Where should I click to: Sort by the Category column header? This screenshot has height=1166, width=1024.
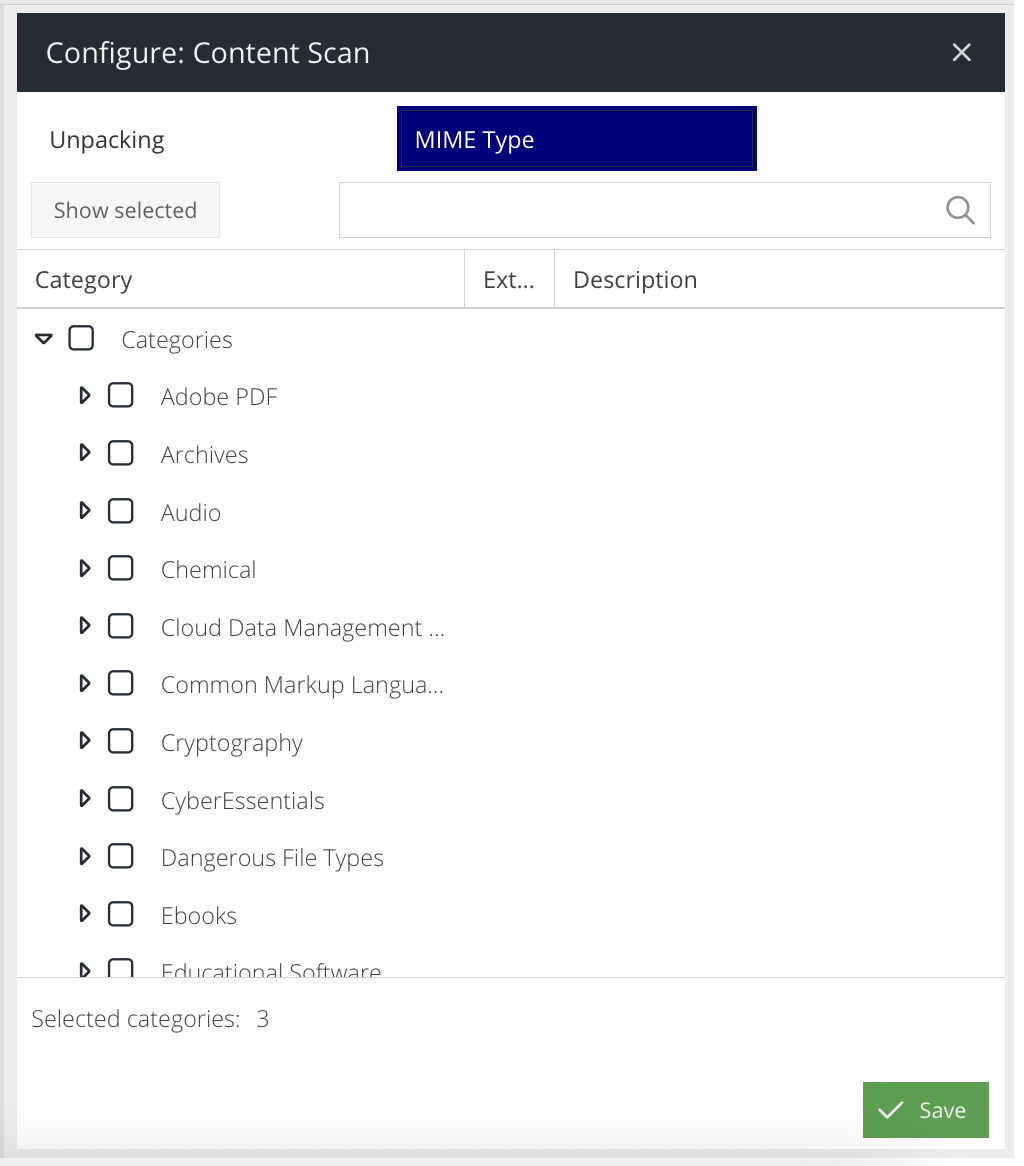(240, 280)
